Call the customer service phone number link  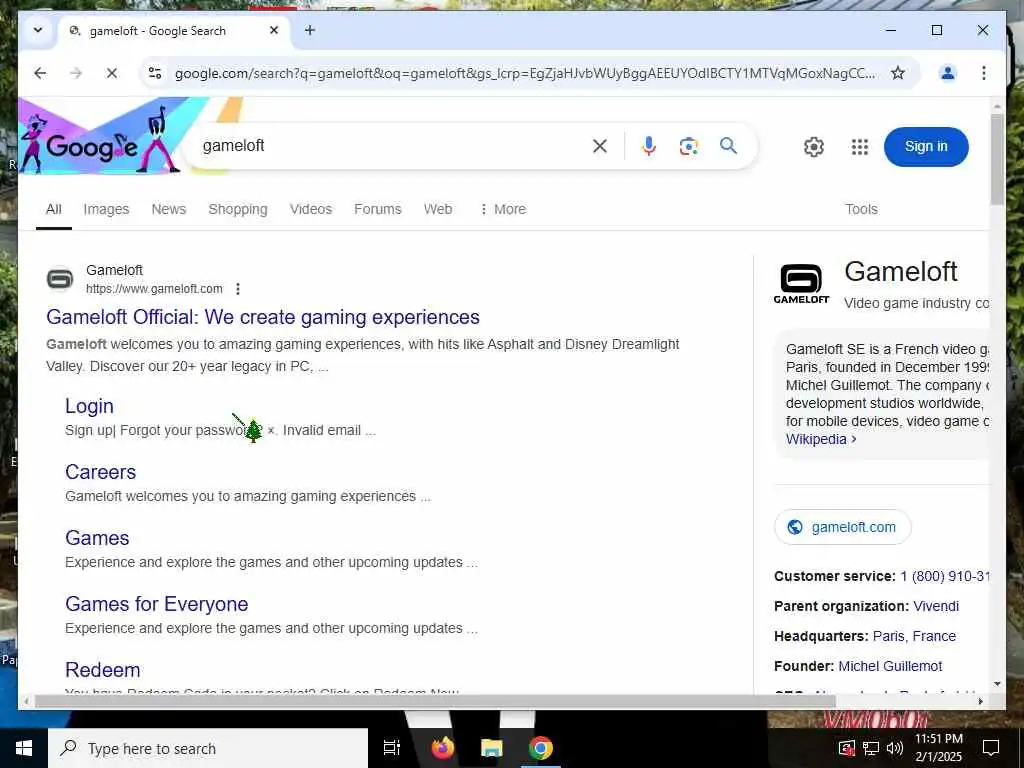coord(944,576)
